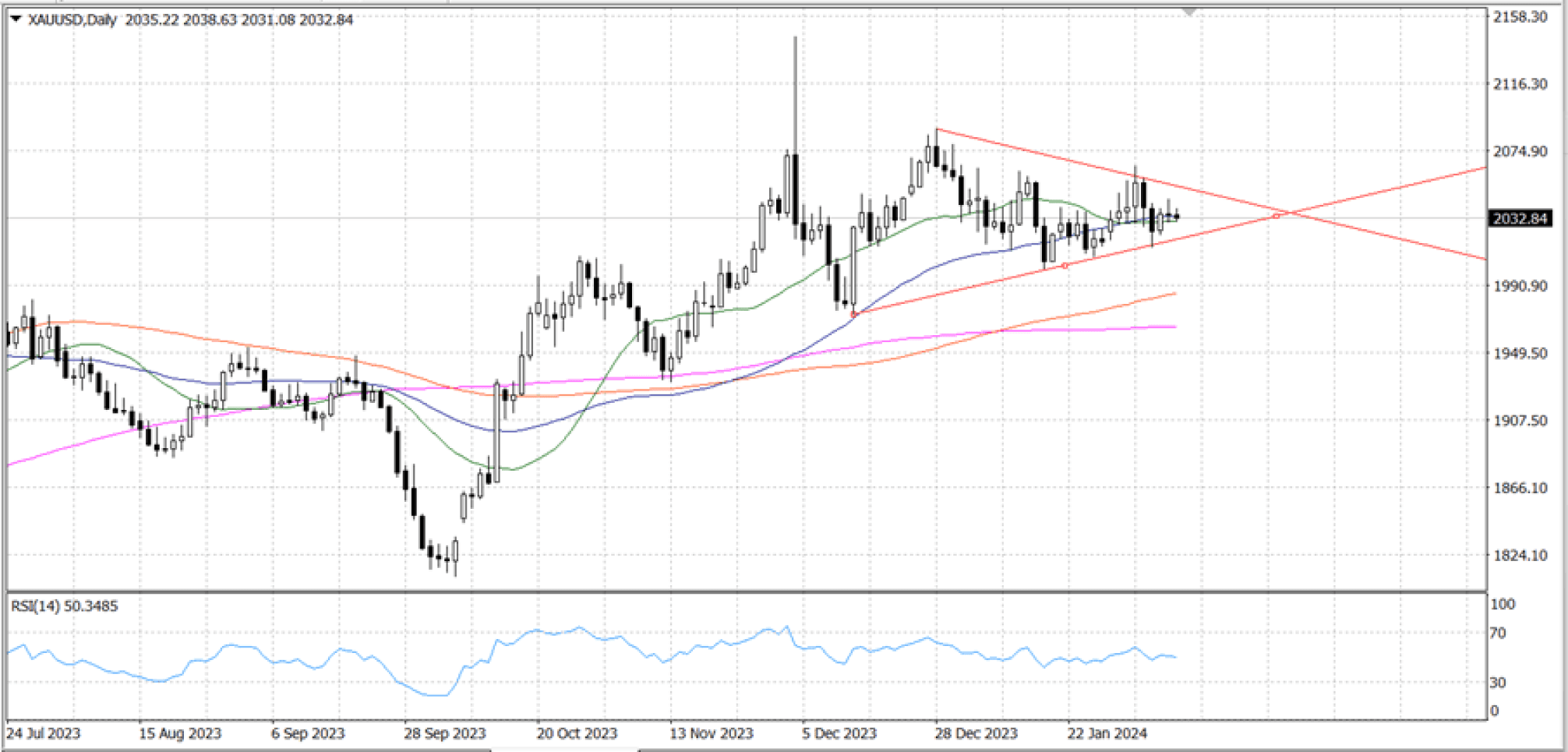Click the date label 6 Sep 2023
The image size is (1568, 752).
click(x=308, y=733)
